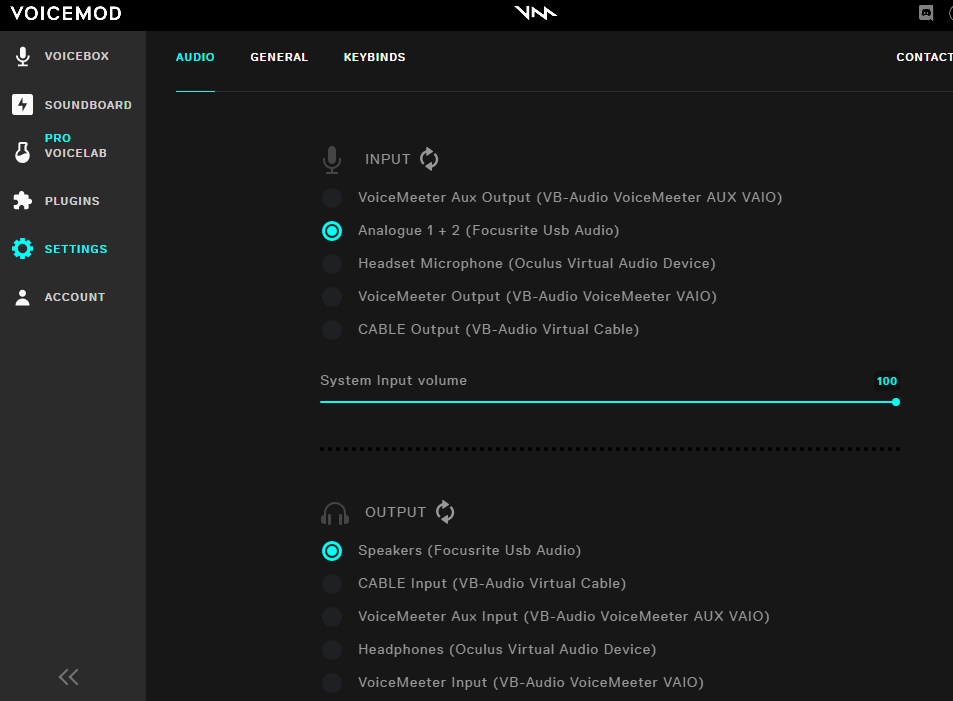953x701 pixels.
Task: Go to Voicebox section
Action: pyautogui.click(x=77, y=56)
